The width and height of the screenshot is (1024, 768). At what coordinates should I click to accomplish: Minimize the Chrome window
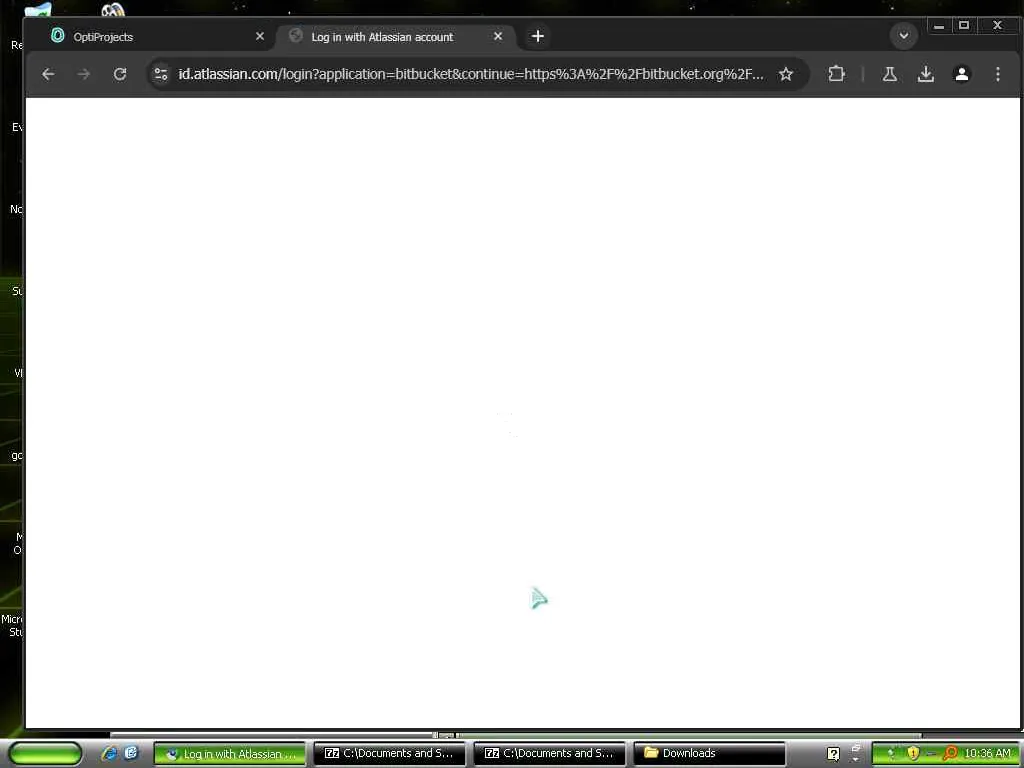[939, 26]
